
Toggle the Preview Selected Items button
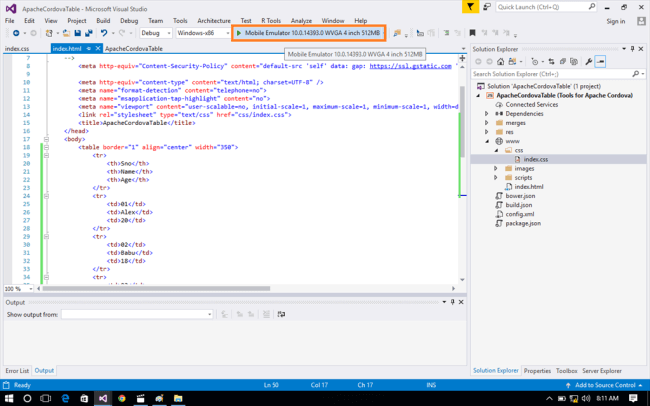pos(601,61)
